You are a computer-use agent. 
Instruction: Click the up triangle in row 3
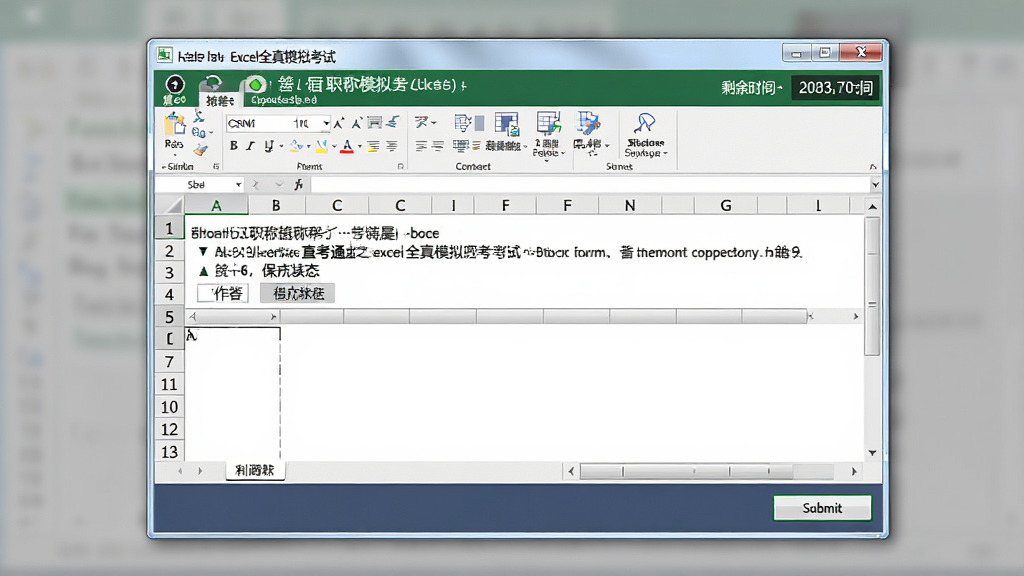(203, 270)
